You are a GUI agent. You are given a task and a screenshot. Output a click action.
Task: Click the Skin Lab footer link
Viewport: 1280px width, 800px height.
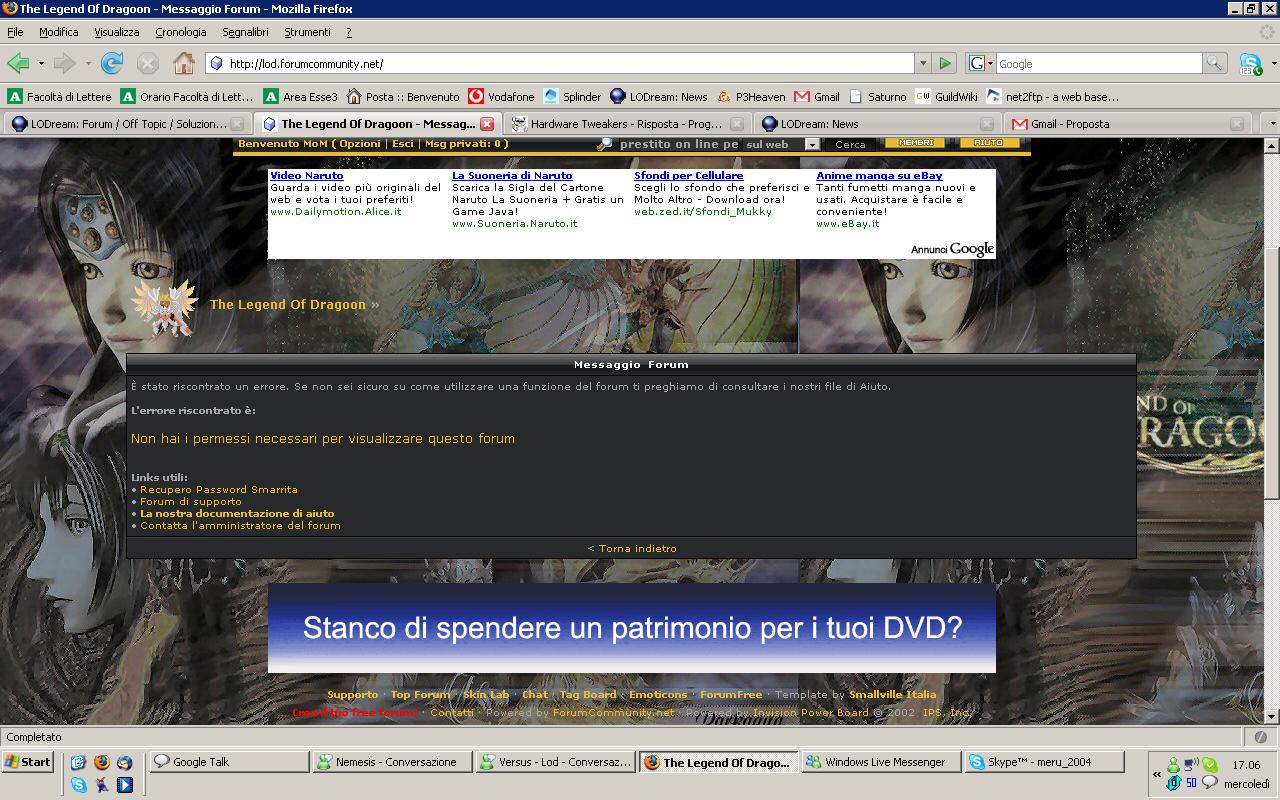[x=486, y=695]
